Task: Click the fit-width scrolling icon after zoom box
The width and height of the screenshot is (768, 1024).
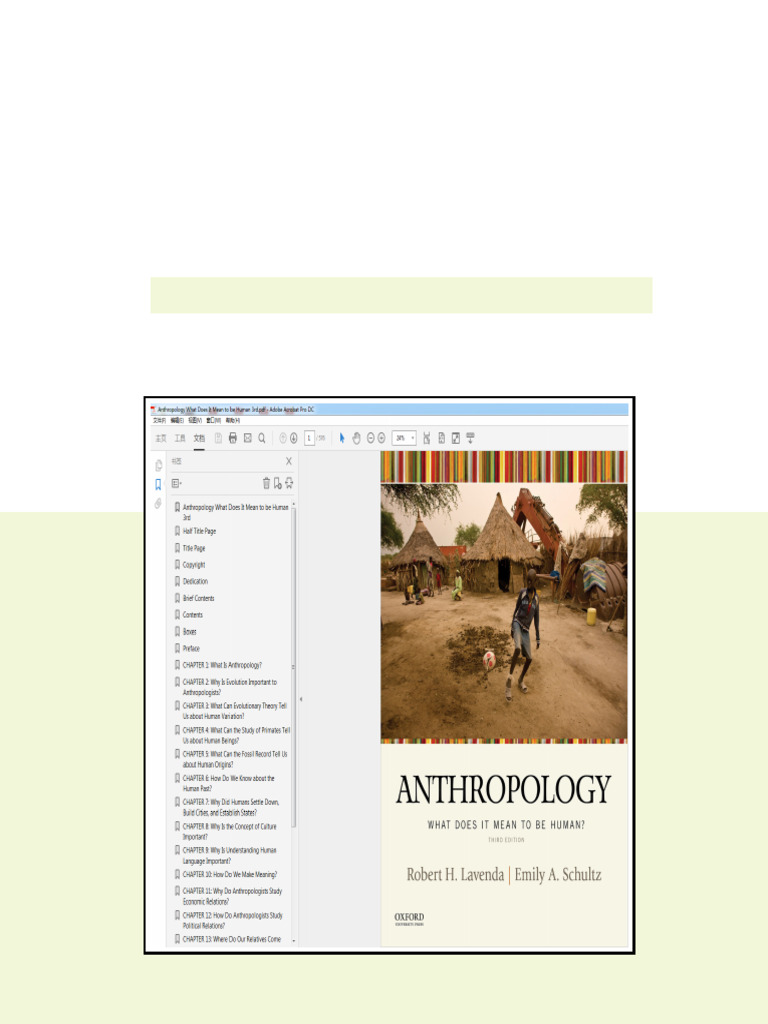Action: pos(426,438)
